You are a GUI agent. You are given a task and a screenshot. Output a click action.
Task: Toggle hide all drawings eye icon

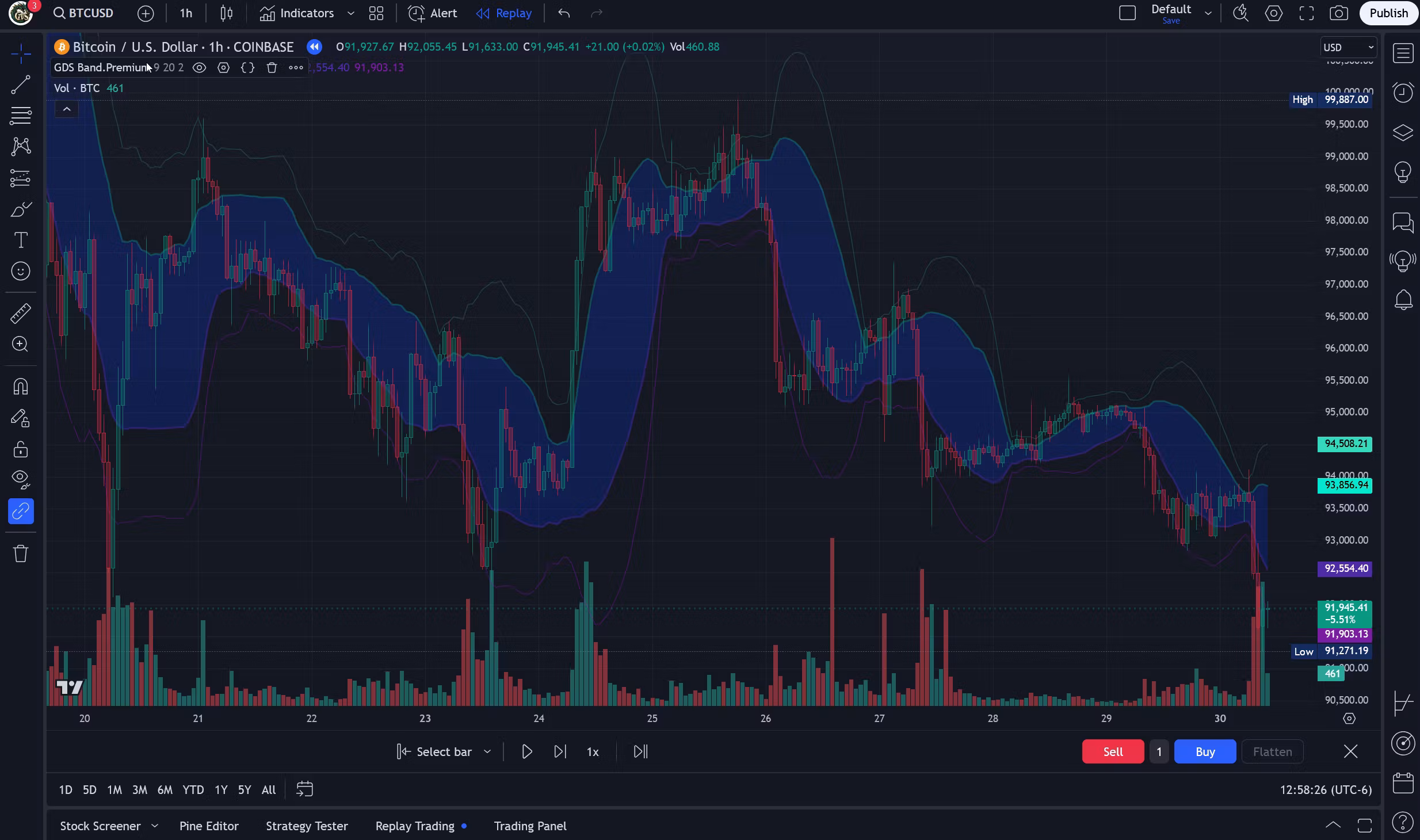[x=21, y=478]
